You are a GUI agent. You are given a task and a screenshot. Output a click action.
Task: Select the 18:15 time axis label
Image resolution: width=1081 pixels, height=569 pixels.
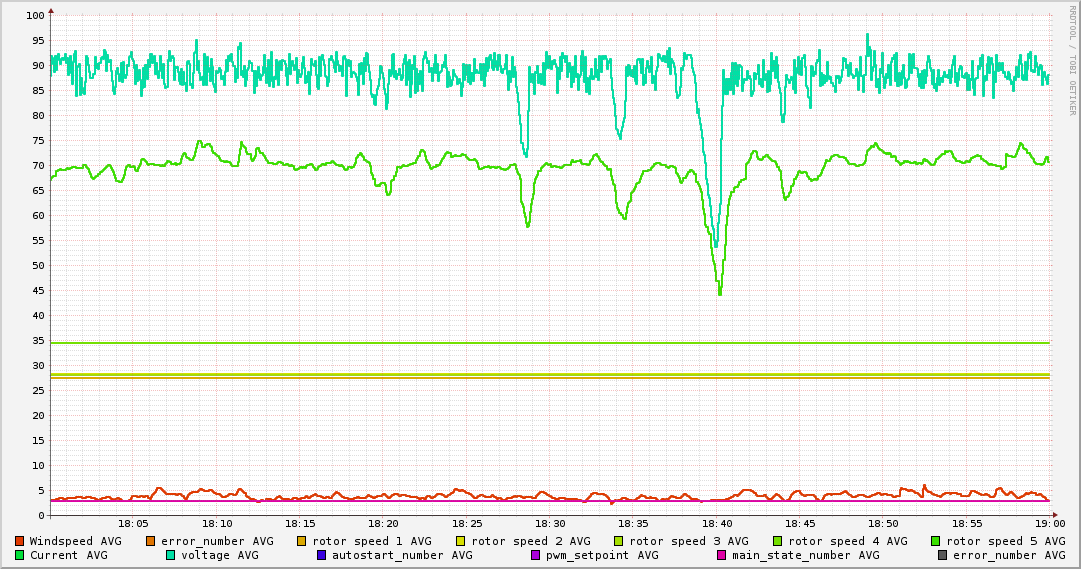point(300,524)
